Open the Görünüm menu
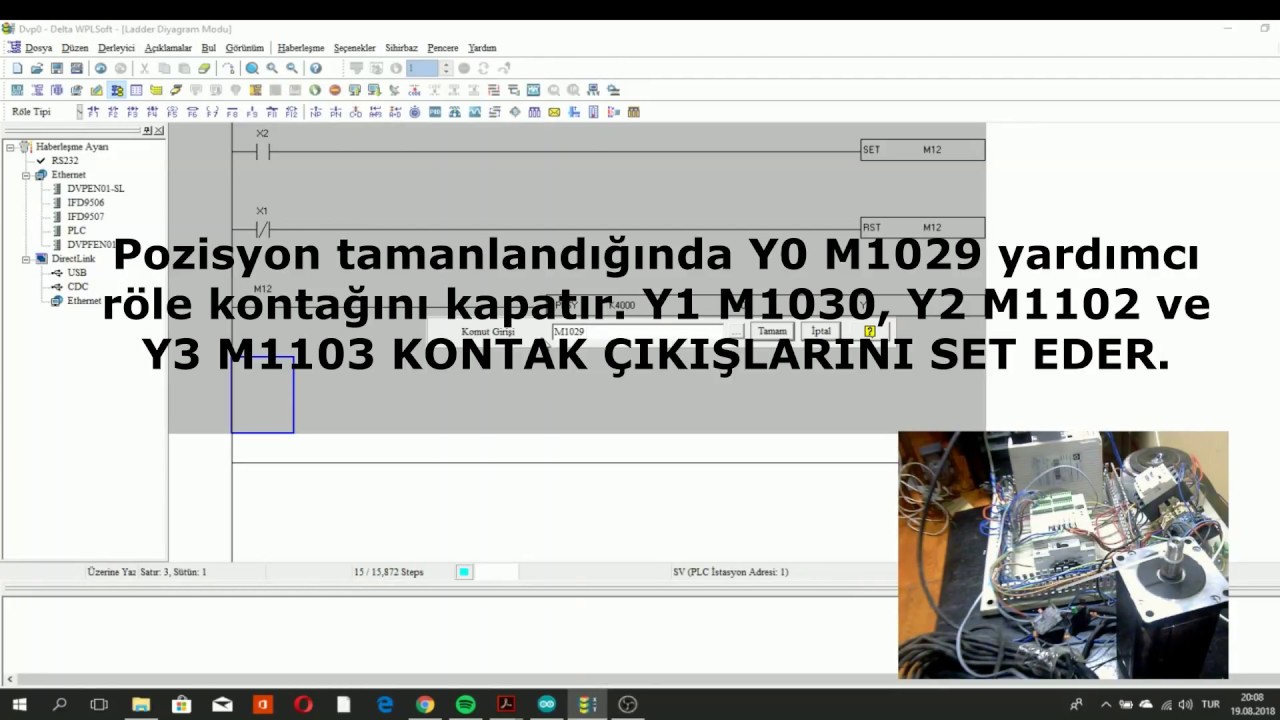Screen dimensions: 1280x720 (245, 48)
